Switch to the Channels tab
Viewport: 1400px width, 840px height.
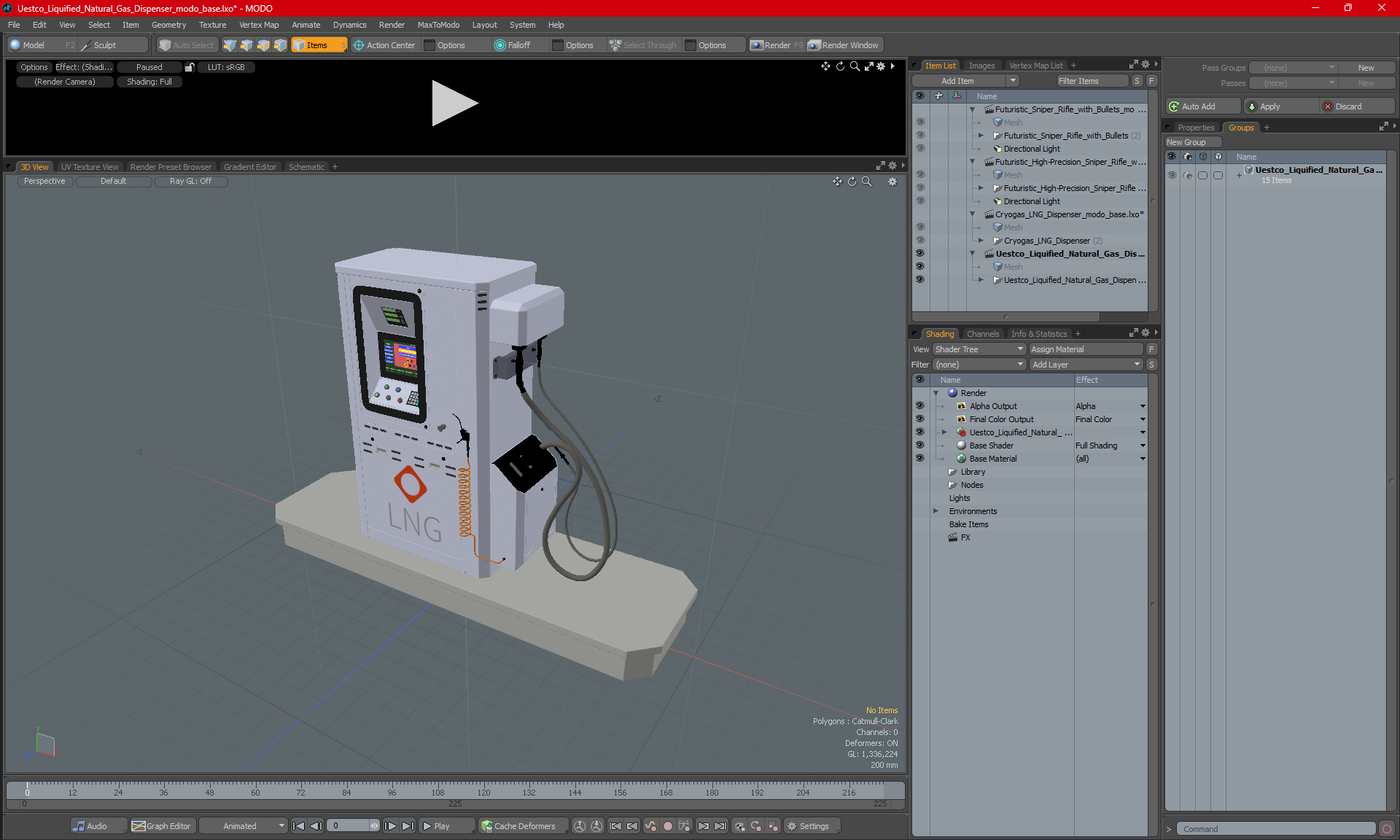pos(983,334)
